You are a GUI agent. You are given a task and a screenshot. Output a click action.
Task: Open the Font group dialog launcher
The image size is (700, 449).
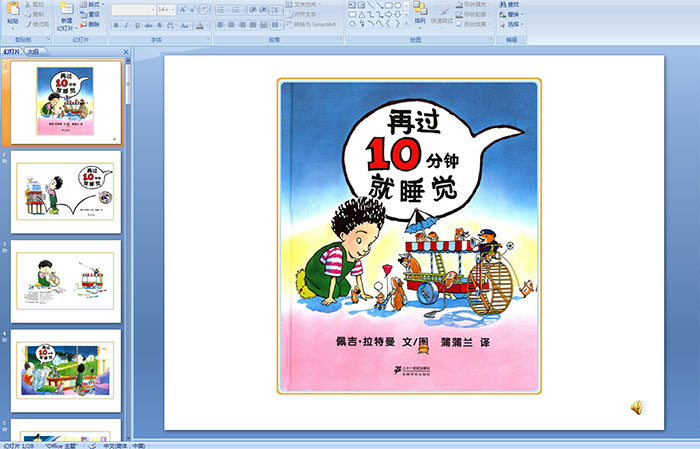pyautogui.click(x=208, y=39)
